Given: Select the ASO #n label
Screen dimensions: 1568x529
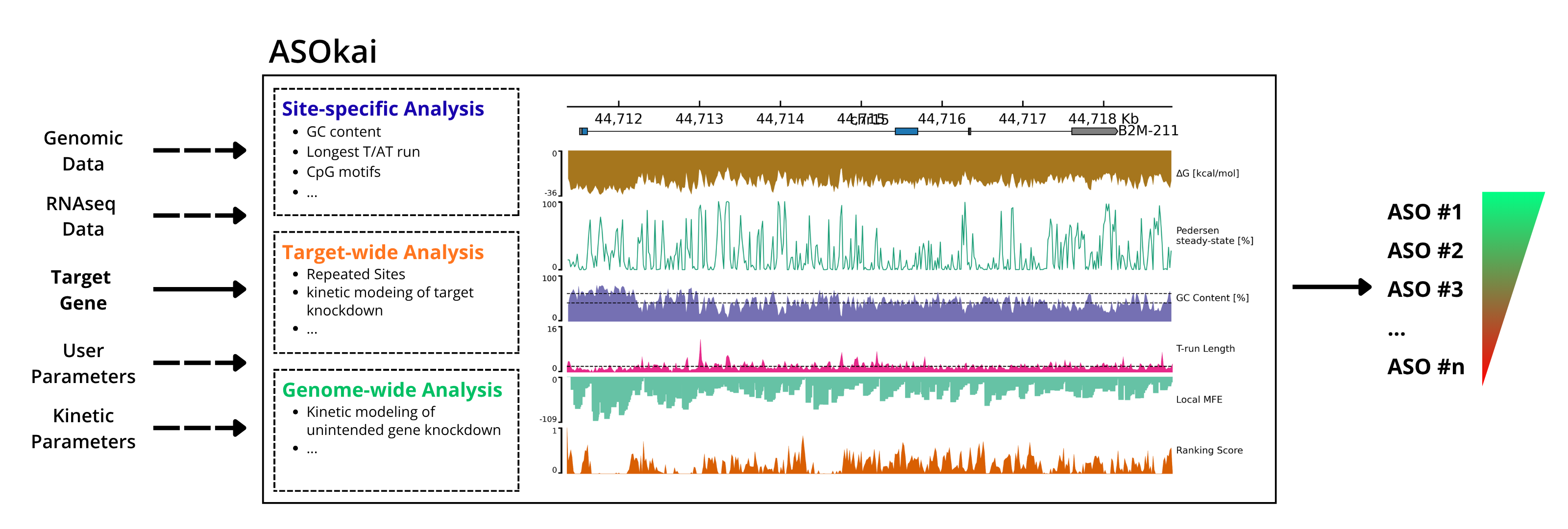Looking at the screenshot, I should 1425,367.
